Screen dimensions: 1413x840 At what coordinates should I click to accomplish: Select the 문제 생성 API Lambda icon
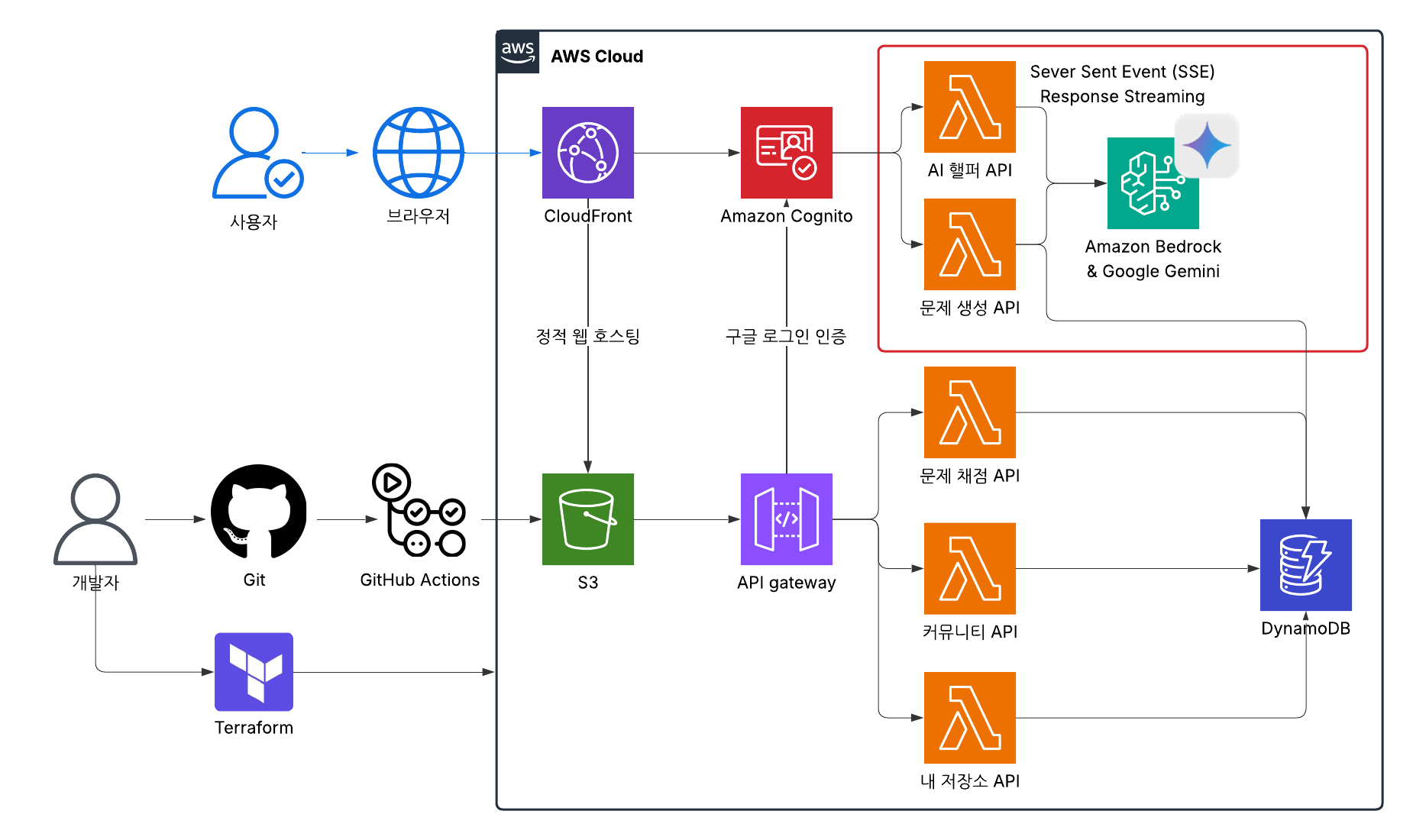(970, 244)
